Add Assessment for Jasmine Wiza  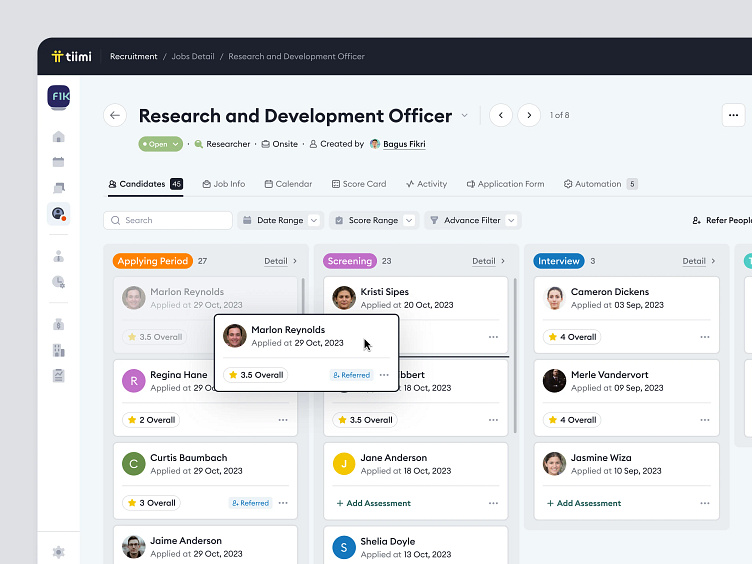584,503
